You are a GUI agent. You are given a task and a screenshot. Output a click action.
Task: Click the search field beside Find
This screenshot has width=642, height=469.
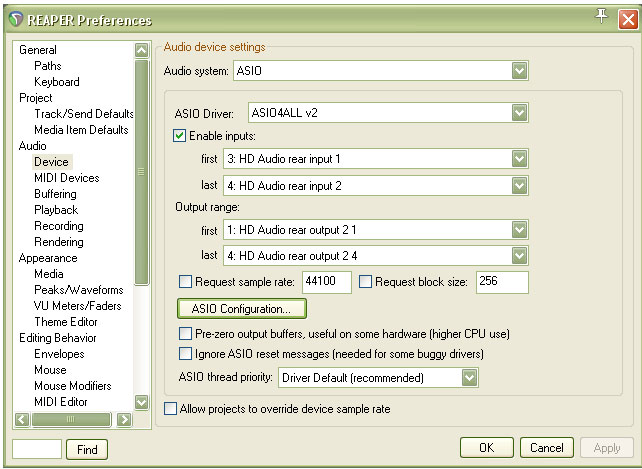pyautogui.click(x=37, y=449)
